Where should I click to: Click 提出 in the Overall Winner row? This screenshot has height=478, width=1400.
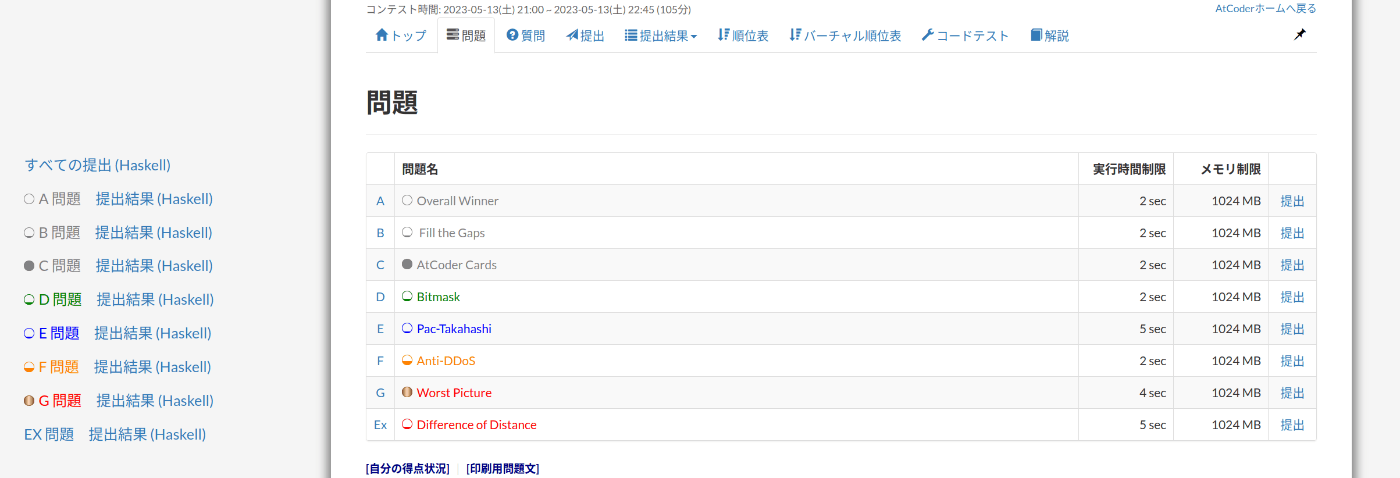1293,201
